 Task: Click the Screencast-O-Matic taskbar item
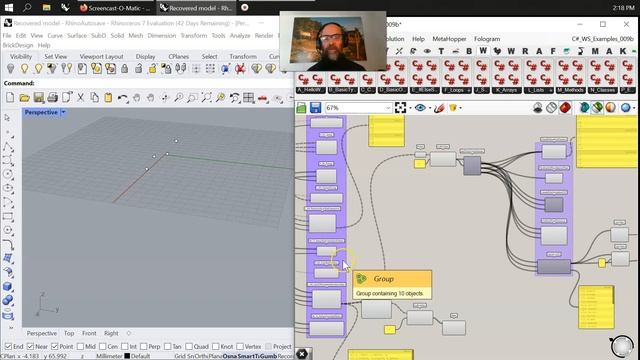pos(115,8)
